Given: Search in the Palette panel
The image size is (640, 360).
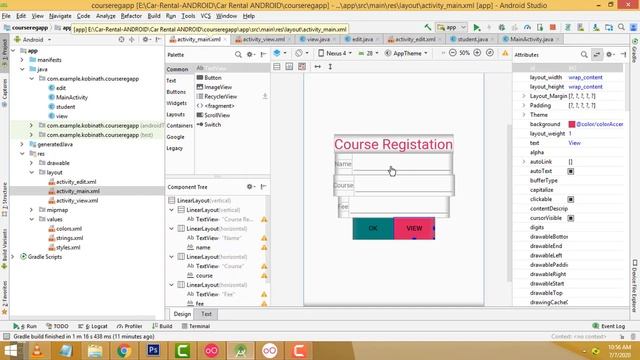Looking at the screenshot, I should pos(238,54).
